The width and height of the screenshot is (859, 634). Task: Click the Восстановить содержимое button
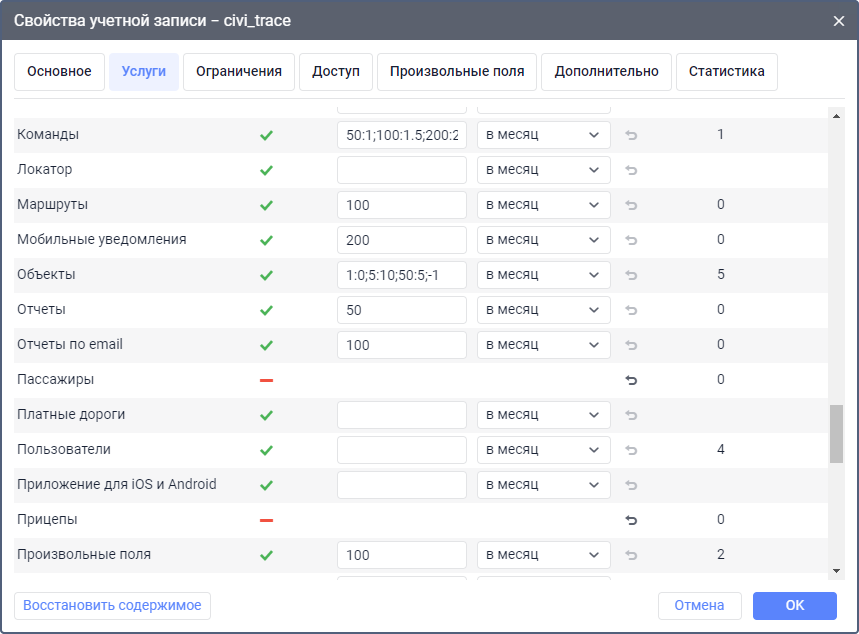[112, 605]
